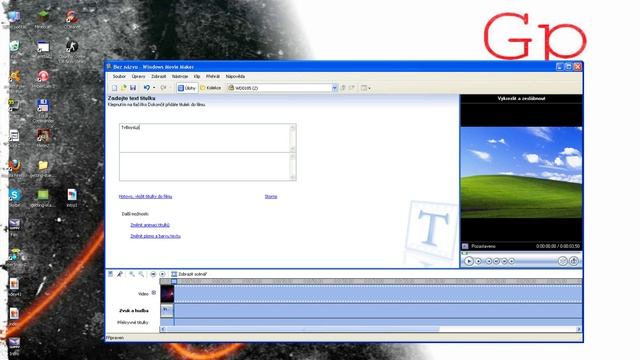Expand the Video track
The image size is (640, 360).
click(154, 293)
